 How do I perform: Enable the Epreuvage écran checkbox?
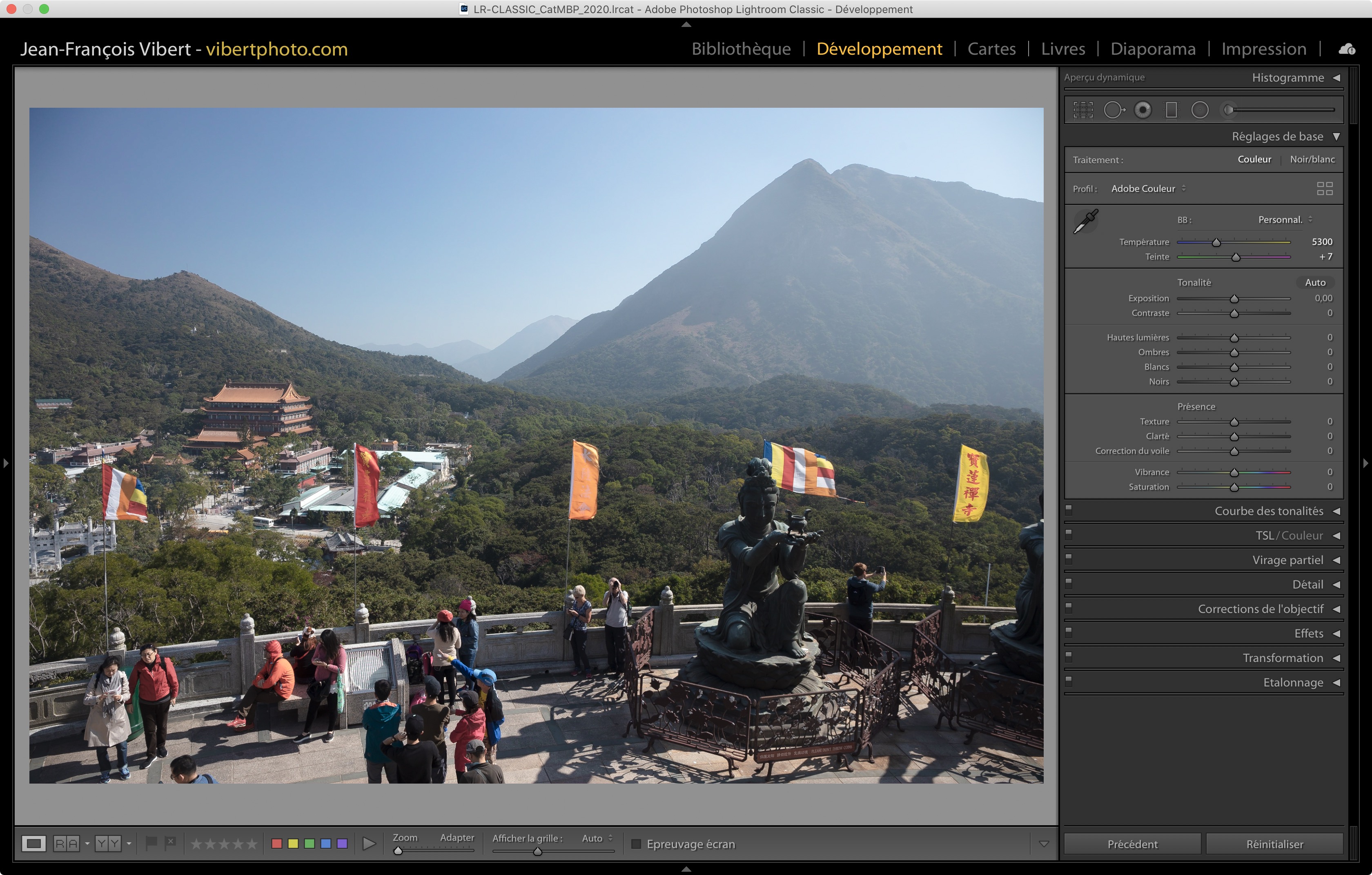click(637, 844)
